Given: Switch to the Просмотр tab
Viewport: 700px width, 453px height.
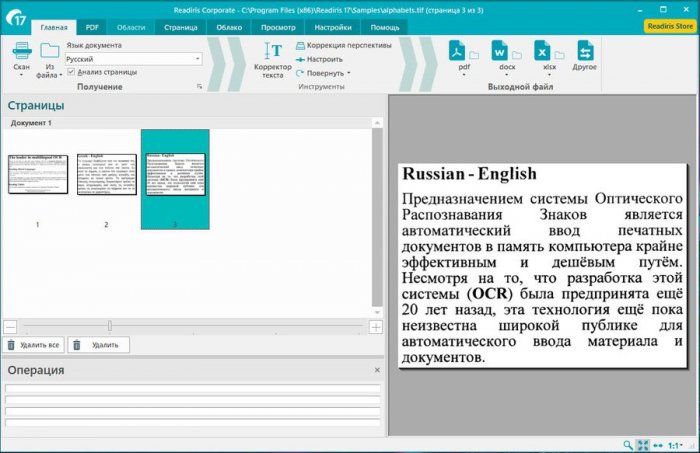Looking at the screenshot, I should tap(278, 27).
